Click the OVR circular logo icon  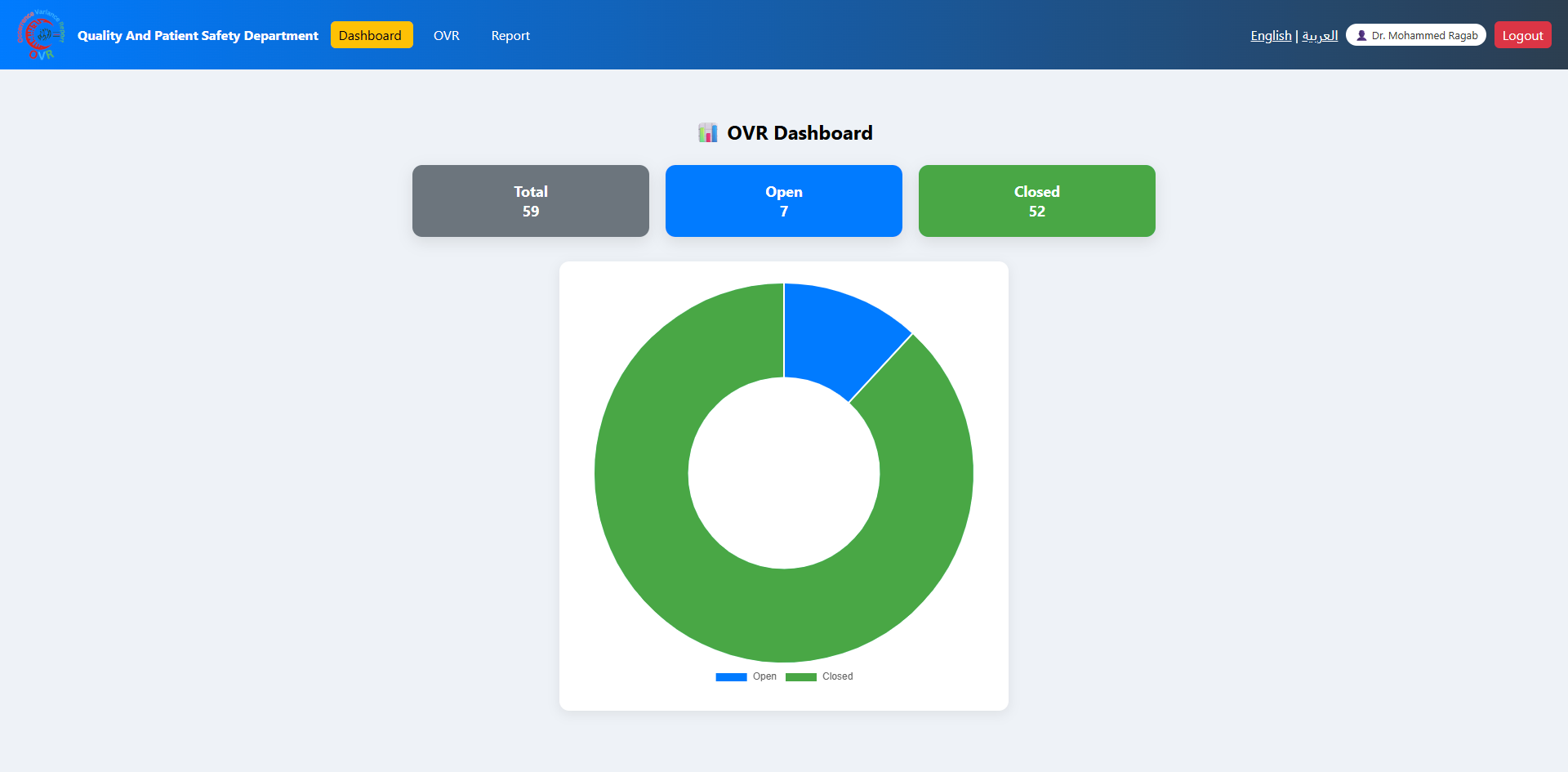point(41,35)
